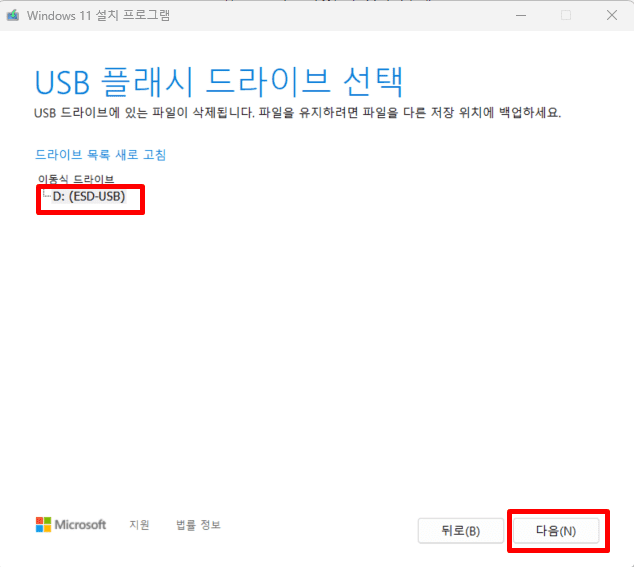Close the Windows 11 설치 프로그램 window
Screen dimensions: 634x567
[x=612, y=15]
